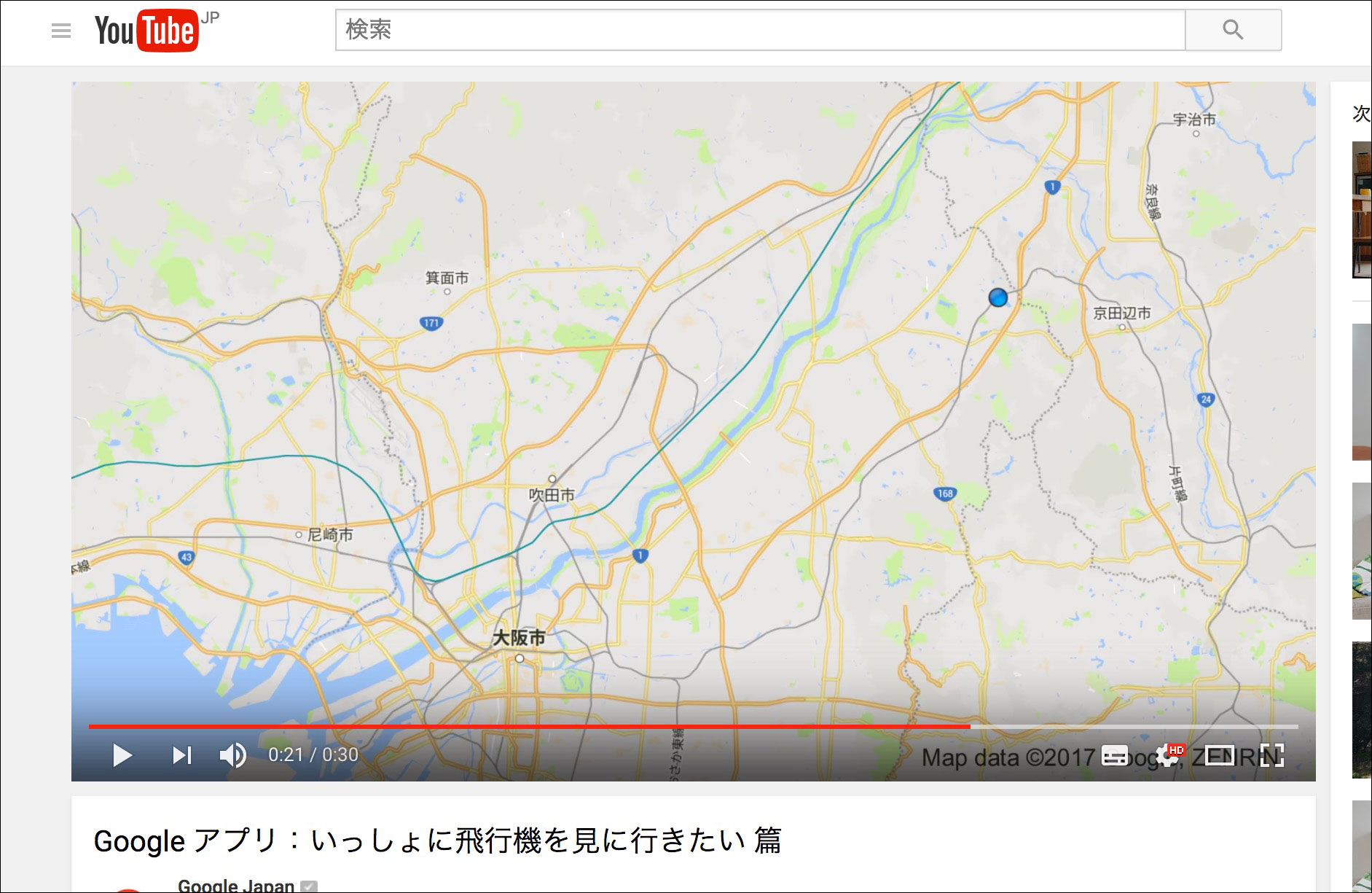Open the second suggested video thumbnail
The height and width of the screenshot is (893, 1372).
pyautogui.click(x=1361, y=391)
